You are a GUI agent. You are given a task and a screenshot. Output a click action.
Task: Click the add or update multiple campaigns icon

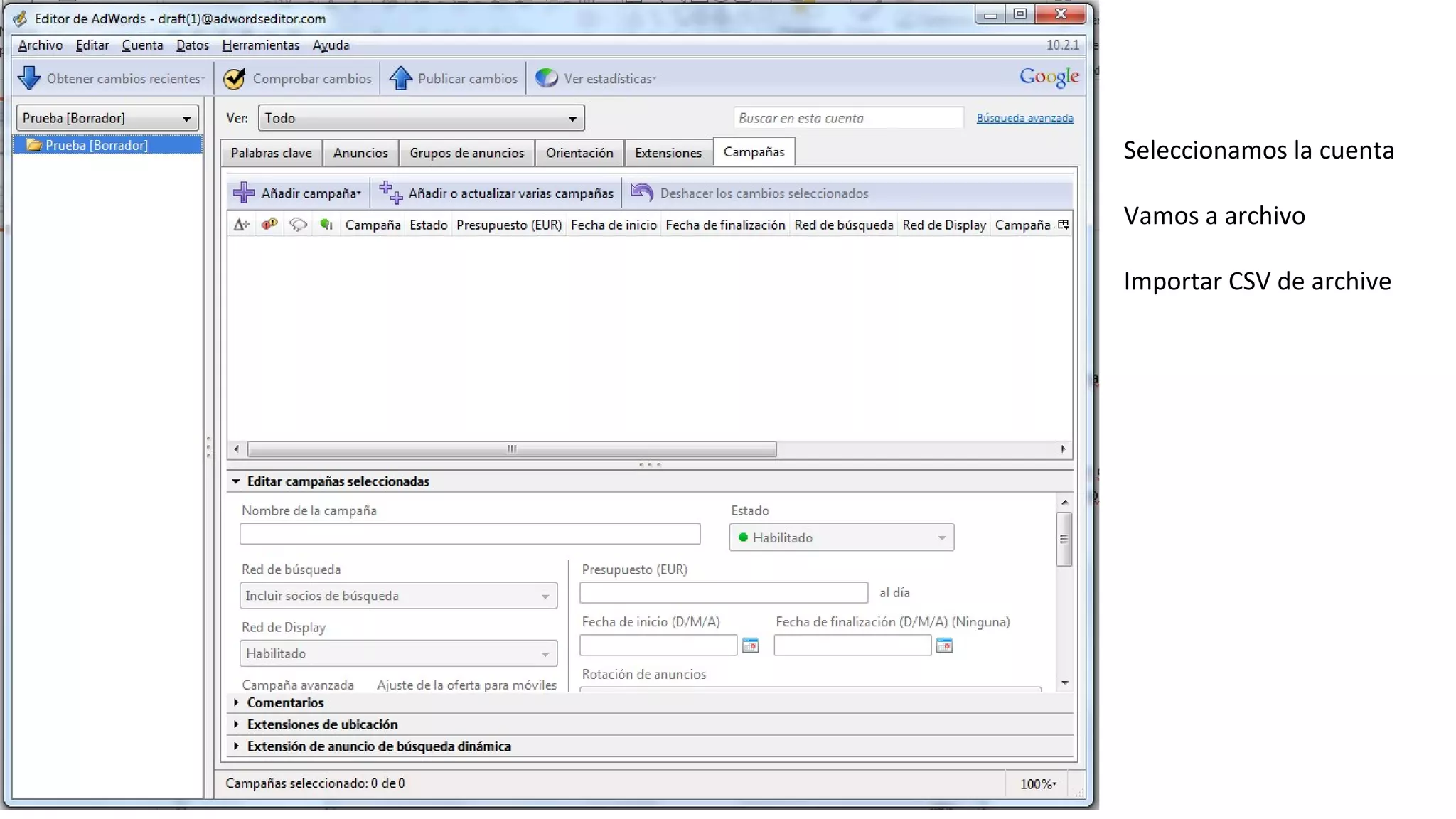(x=390, y=193)
